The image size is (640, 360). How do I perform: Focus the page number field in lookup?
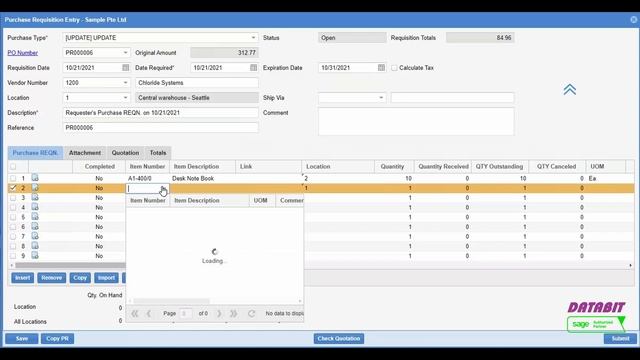(186, 313)
